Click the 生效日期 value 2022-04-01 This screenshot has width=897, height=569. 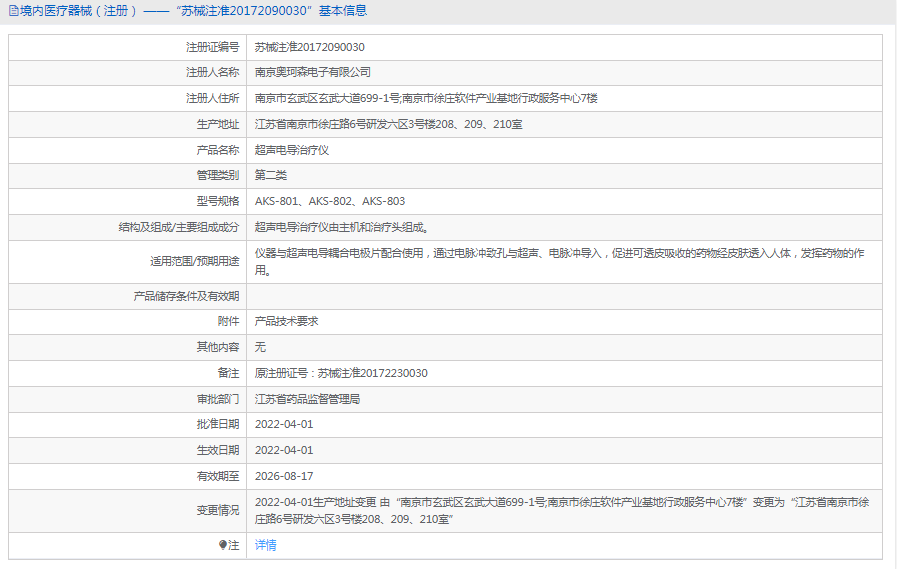[x=284, y=450]
